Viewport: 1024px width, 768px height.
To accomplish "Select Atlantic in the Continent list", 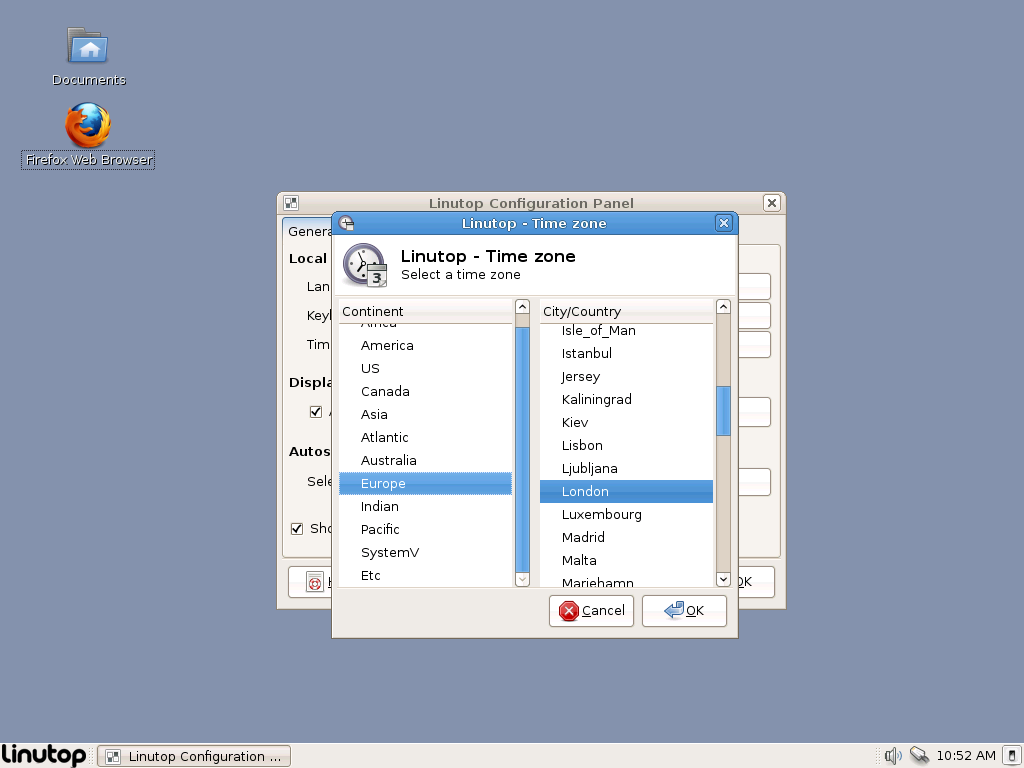I will point(425,438).
